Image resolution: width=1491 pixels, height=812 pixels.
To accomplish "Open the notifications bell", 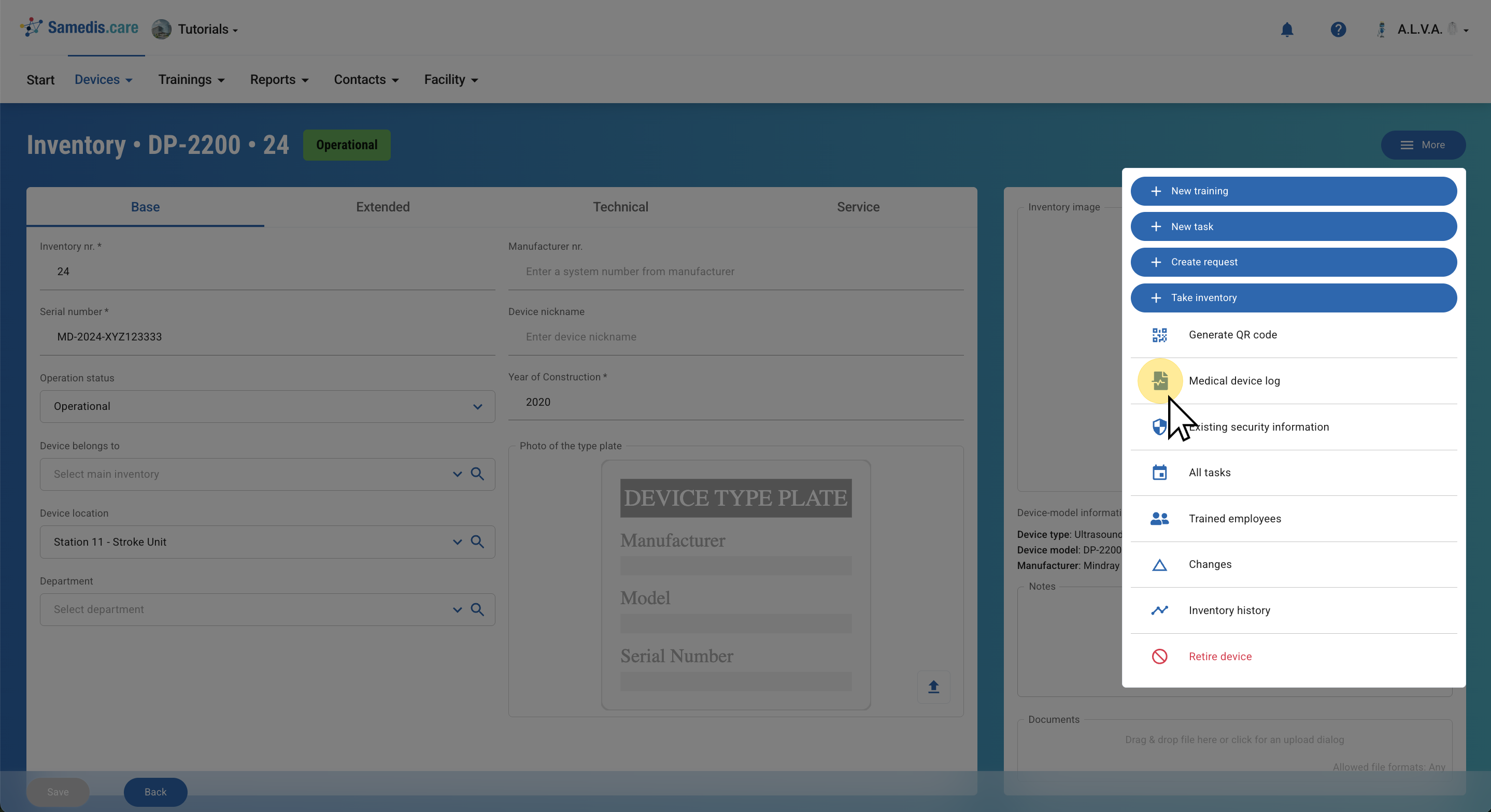I will click(x=1287, y=30).
